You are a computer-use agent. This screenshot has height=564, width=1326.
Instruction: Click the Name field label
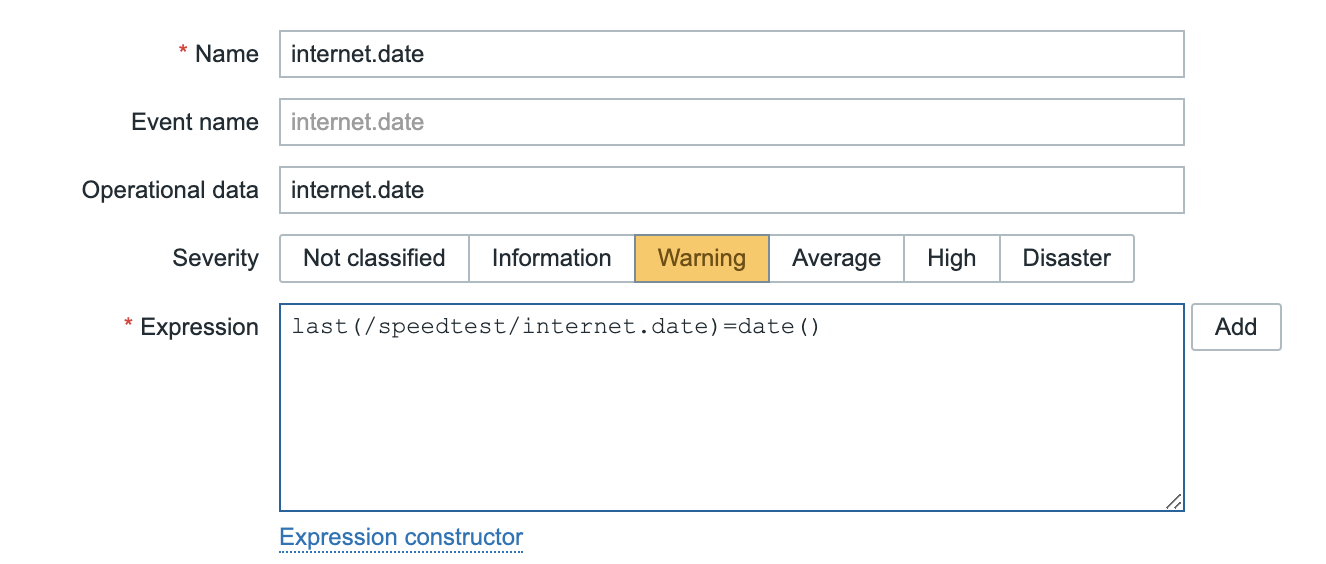(227, 54)
